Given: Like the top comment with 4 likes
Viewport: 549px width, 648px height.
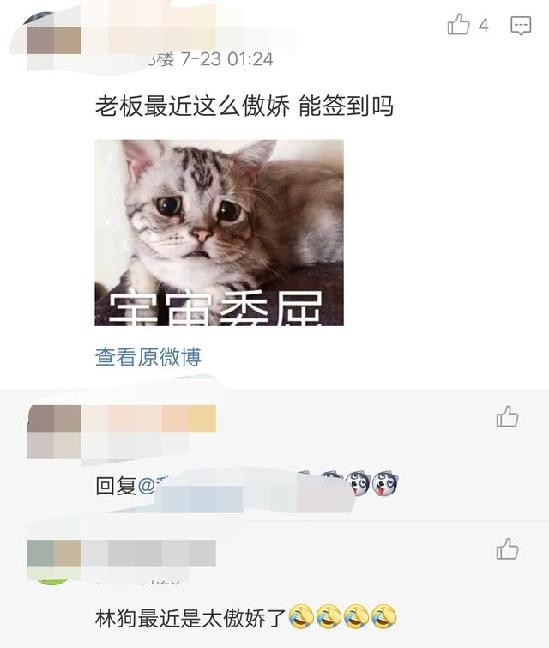Looking at the screenshot, I should click(458, 24).
